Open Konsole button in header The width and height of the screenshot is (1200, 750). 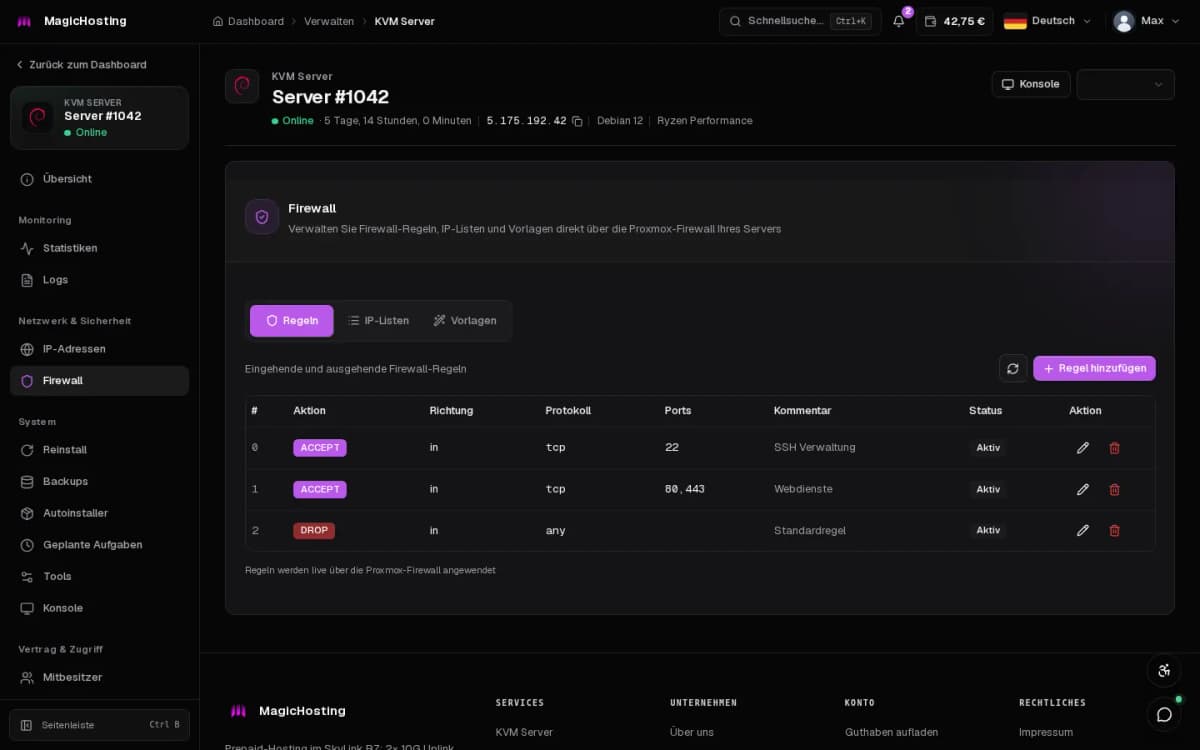[1031, 84]
